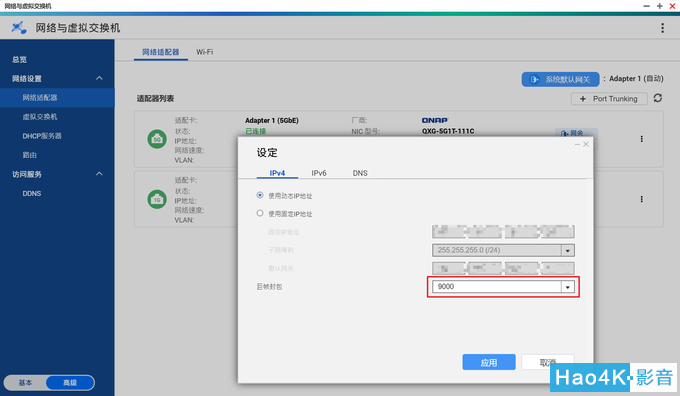Click the 系统默认网关 button
The width and height of the screenshot is (680, 396).
pyautogui.click(x=560, y=79)
